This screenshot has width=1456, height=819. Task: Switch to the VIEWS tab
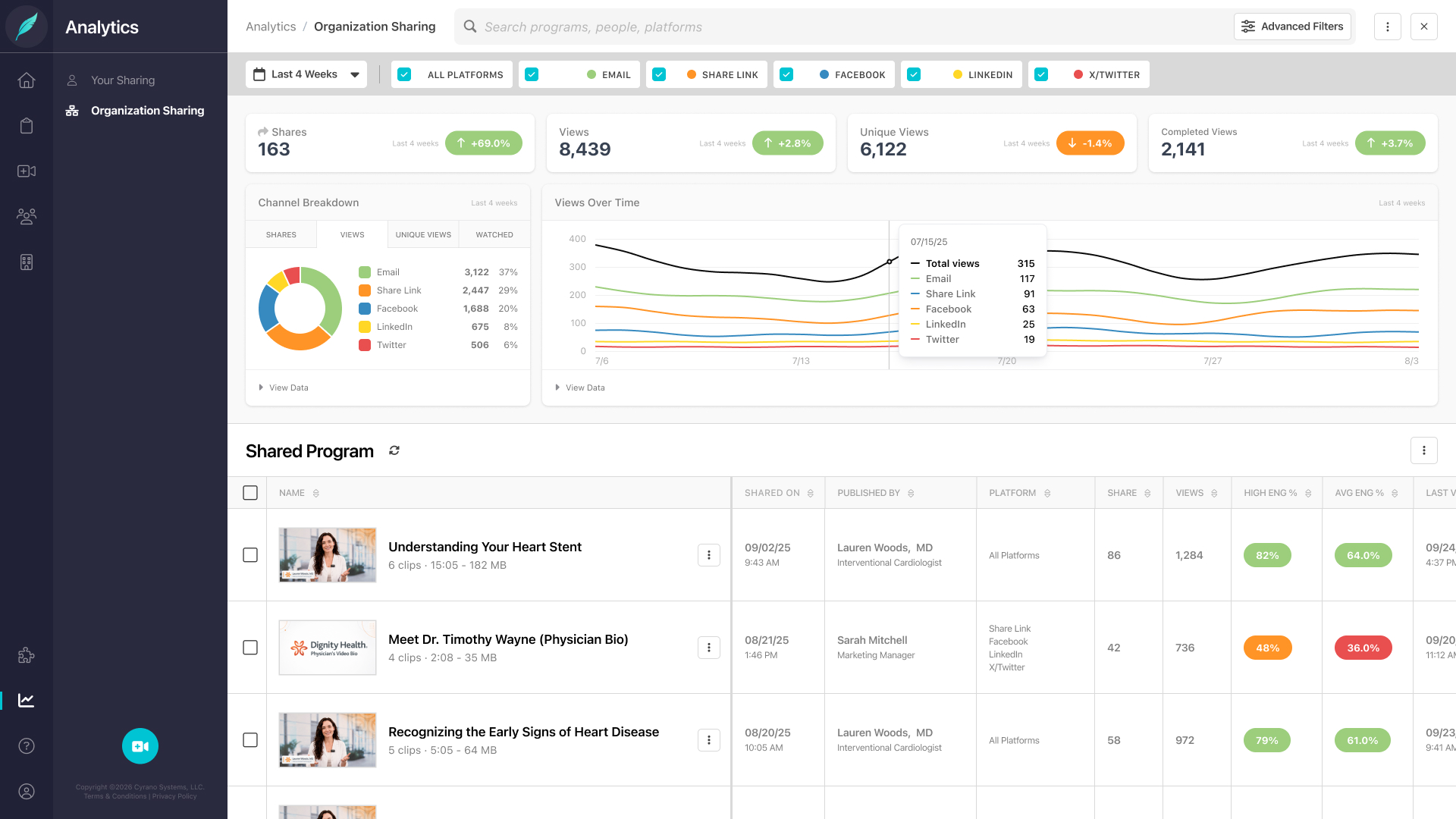[x=353, y=235]
